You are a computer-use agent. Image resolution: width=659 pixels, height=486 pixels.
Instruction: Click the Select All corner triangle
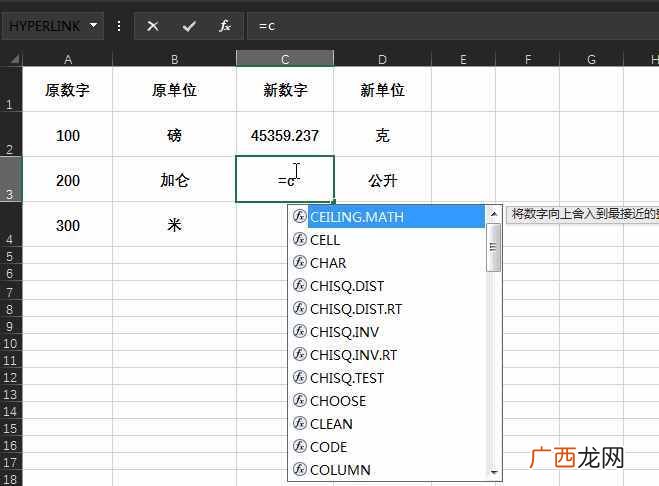pos(14,59)
